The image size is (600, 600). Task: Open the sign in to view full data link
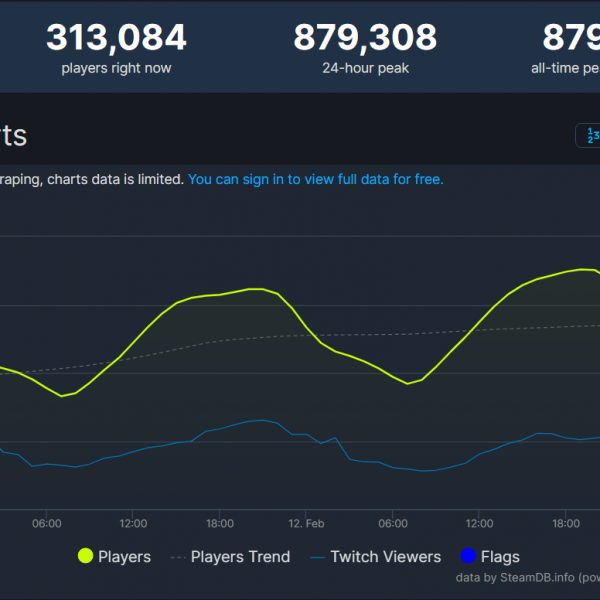click(x=316, y=179)
